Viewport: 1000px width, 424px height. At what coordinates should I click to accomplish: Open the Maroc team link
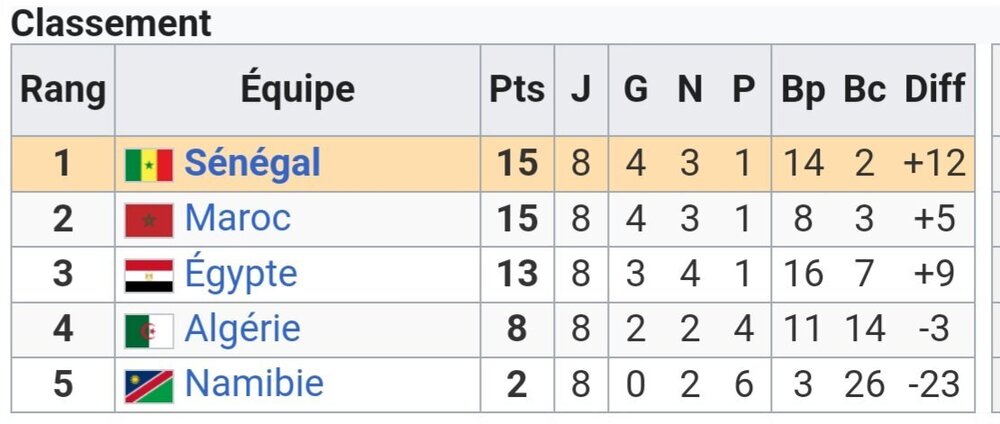[x=238, y=218]
